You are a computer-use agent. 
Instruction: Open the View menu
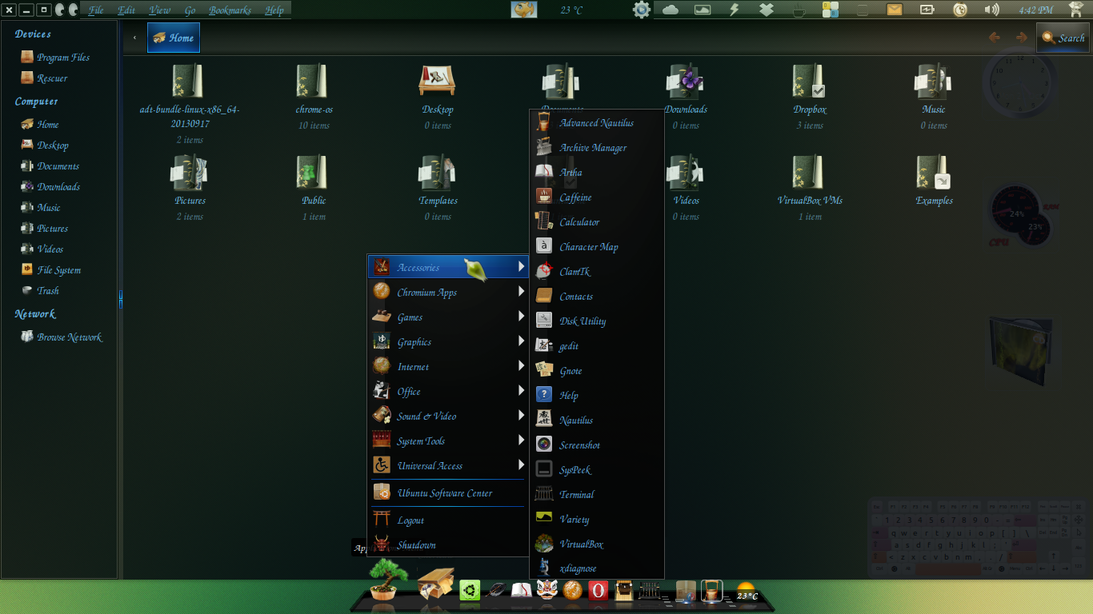tap(159, 10)
